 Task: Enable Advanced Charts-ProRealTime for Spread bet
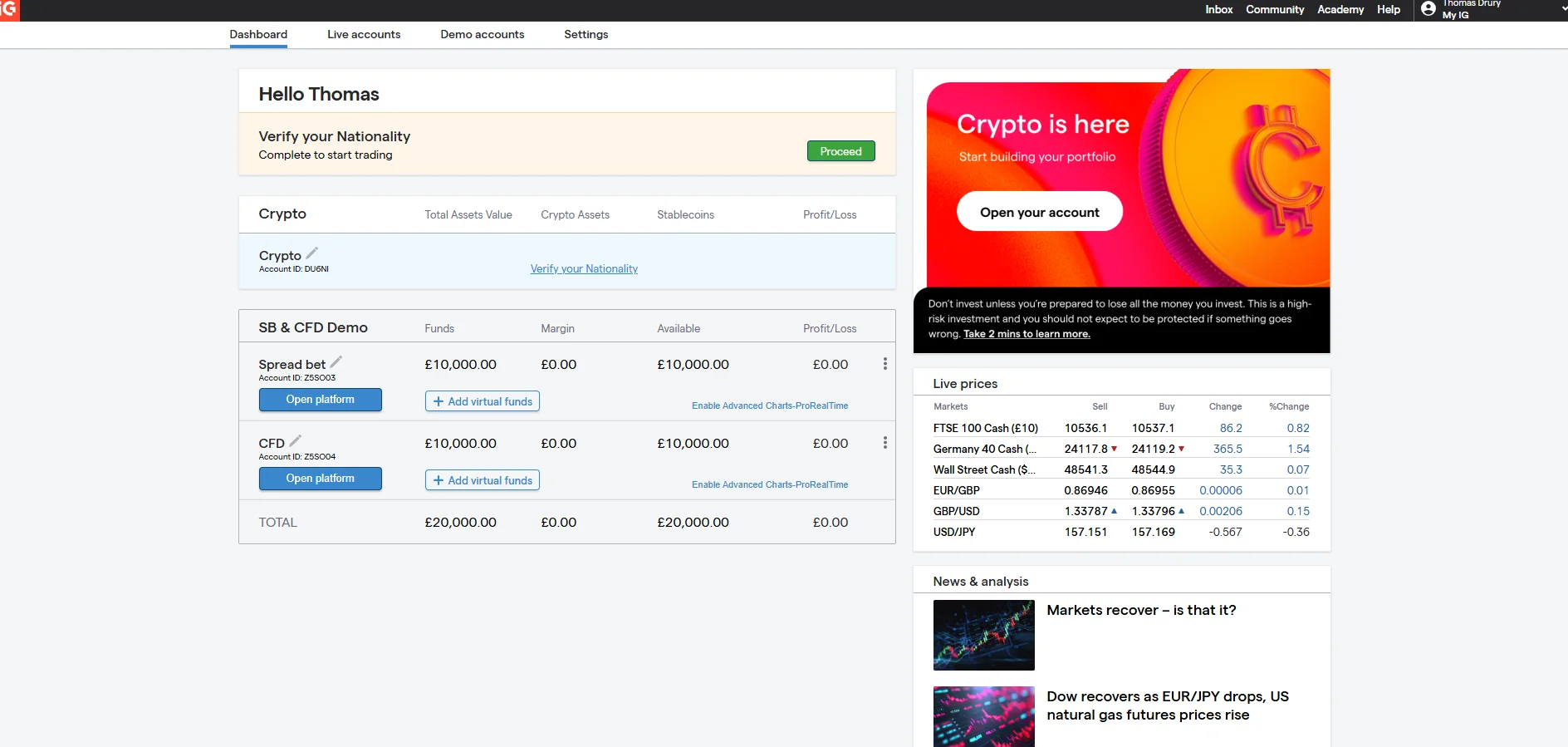point(770,405)
